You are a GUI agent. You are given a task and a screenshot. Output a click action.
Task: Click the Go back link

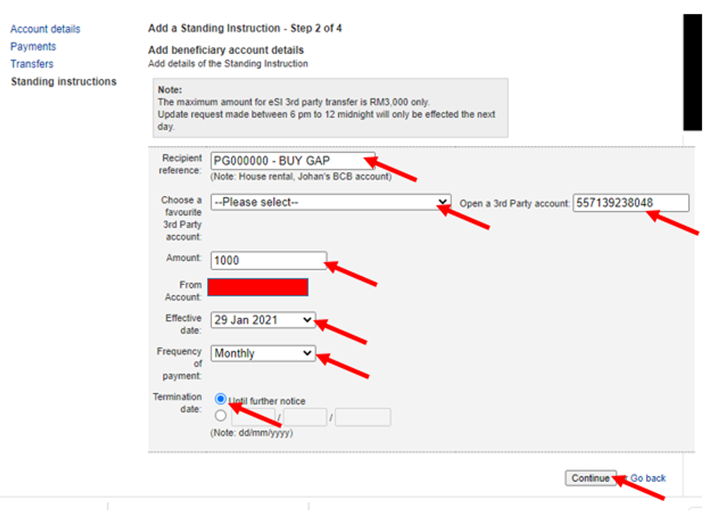coord(648,478)
